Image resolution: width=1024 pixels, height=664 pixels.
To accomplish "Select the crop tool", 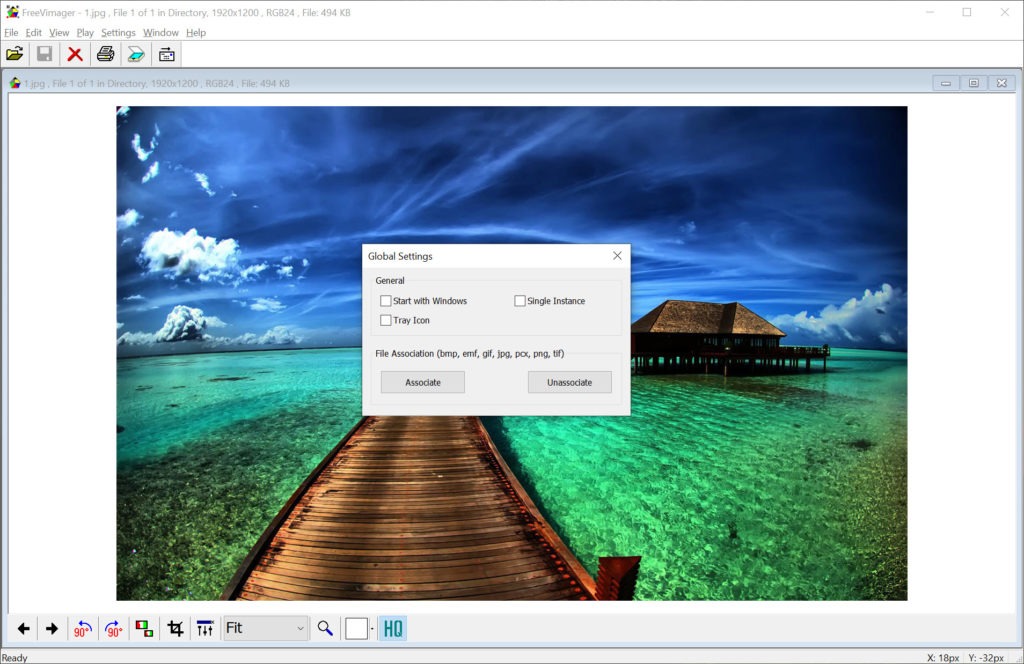I will tap(176, 629).
